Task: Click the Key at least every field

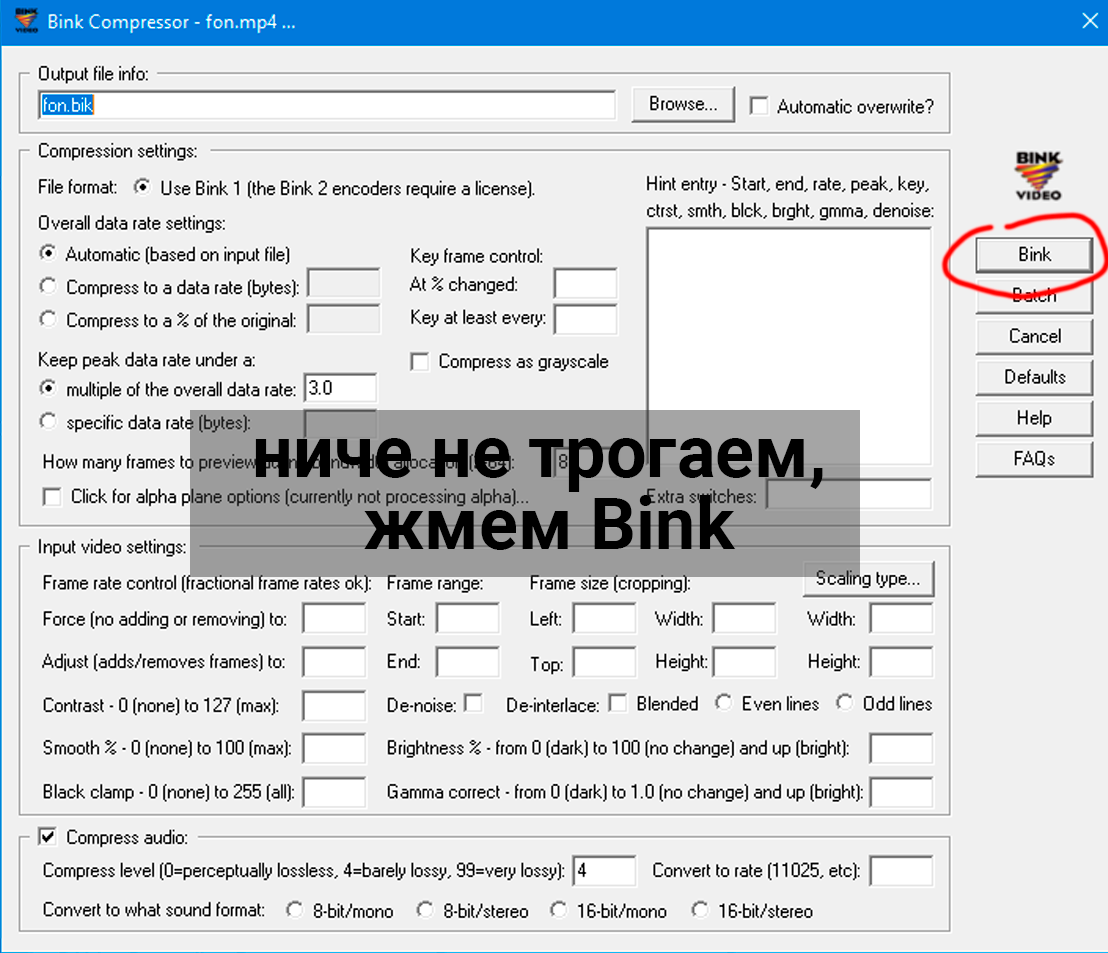Action: [585, 319]
